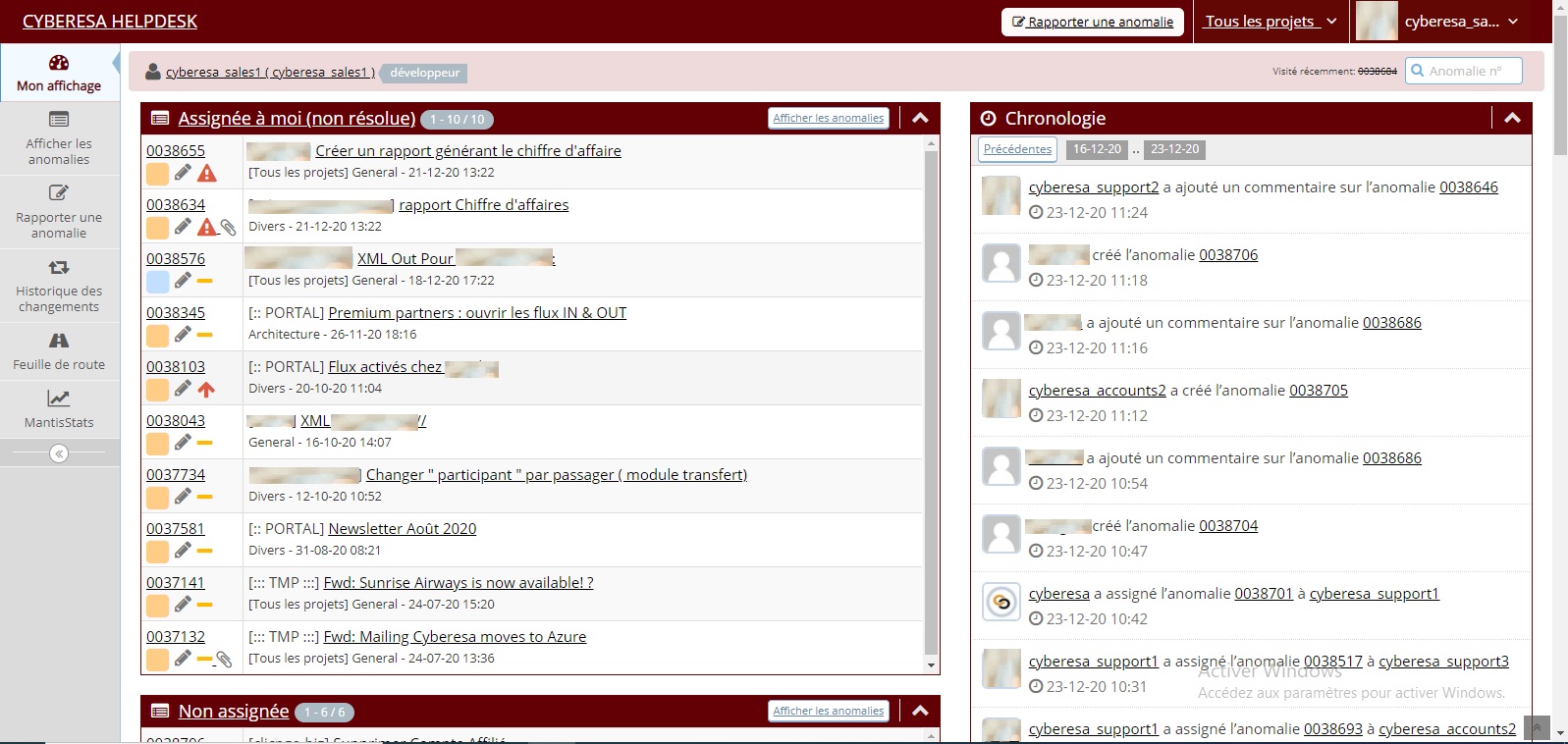Click Afficher les anomalies in Non assignée
The image size is (1568, 744).
[829, 711]
